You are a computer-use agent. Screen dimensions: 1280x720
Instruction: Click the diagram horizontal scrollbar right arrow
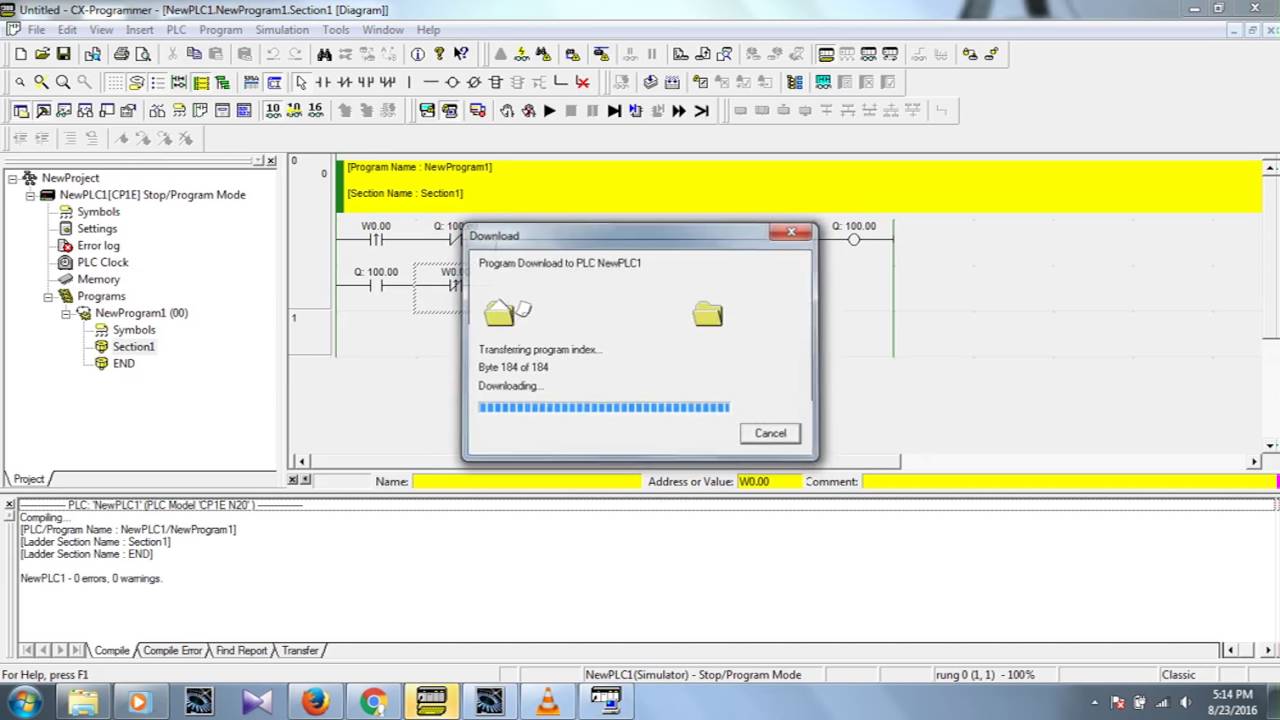pyautogui.click(x=1255, y=462)
